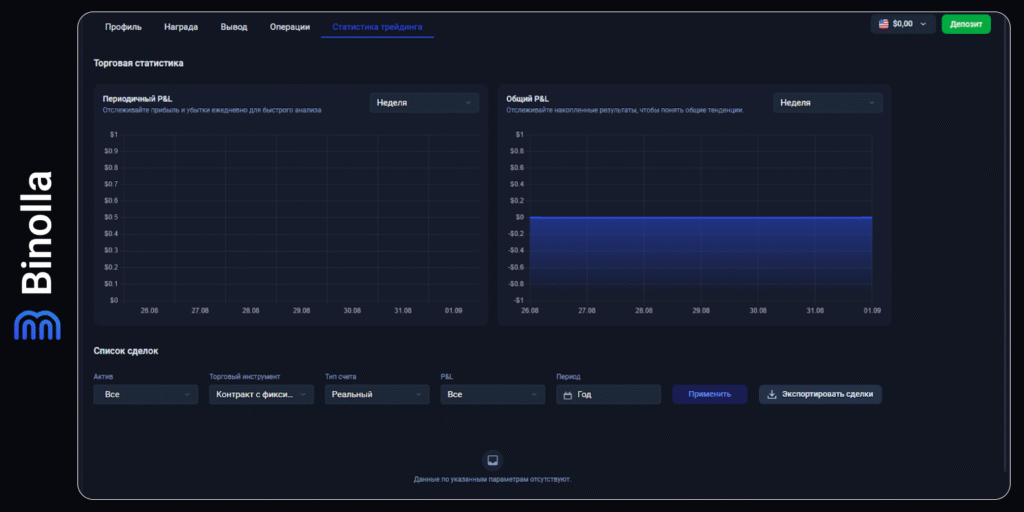Click the empty-data inbox icon
Image resolution: width=1024 pixels, height=512 pixels.
(491, 460)
